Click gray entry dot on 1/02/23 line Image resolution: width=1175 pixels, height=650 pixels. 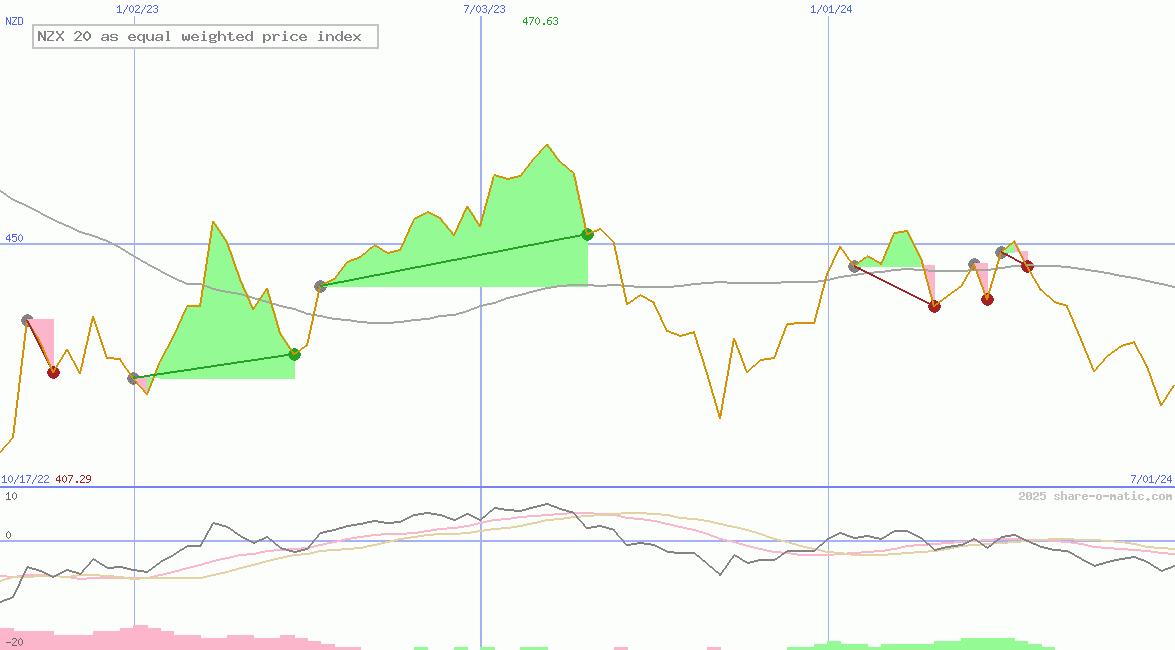click(134, 378)
